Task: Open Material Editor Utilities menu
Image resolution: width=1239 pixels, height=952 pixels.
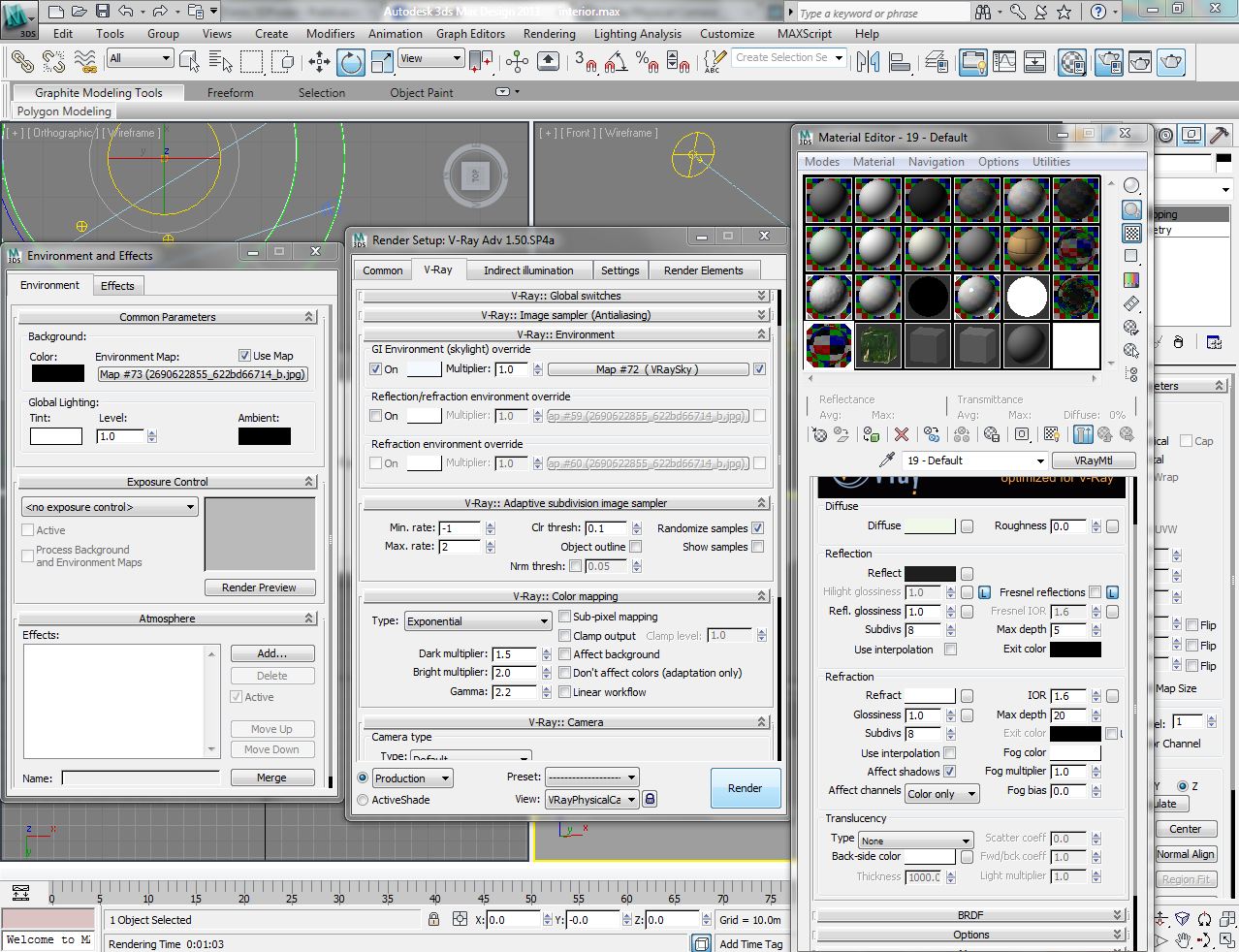Action: pyautogui.click(x=1051, y=162)
